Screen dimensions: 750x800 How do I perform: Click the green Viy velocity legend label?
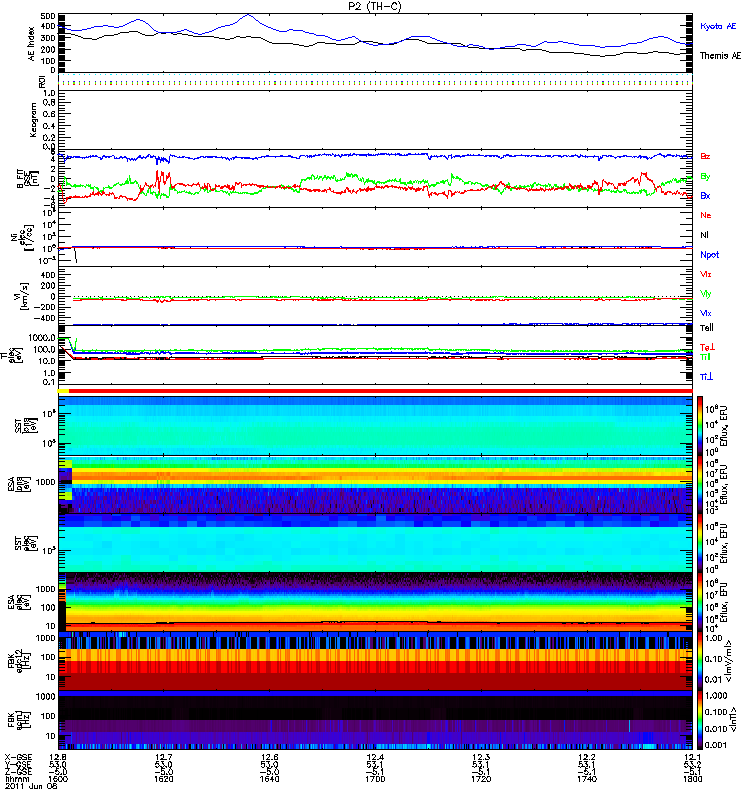coord(706,294)
